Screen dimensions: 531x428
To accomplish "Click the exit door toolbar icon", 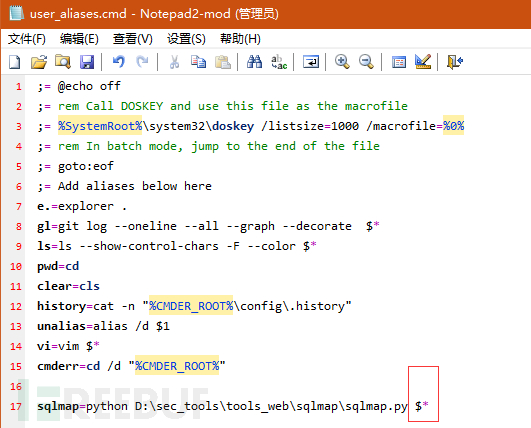I will point(454,62).
